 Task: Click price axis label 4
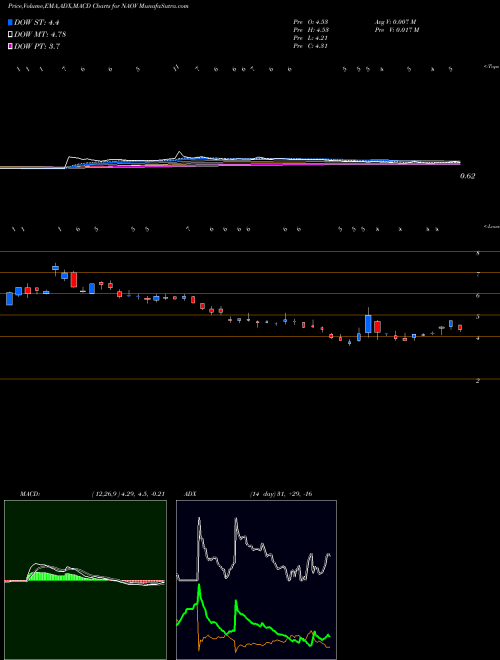click(478, 338)
